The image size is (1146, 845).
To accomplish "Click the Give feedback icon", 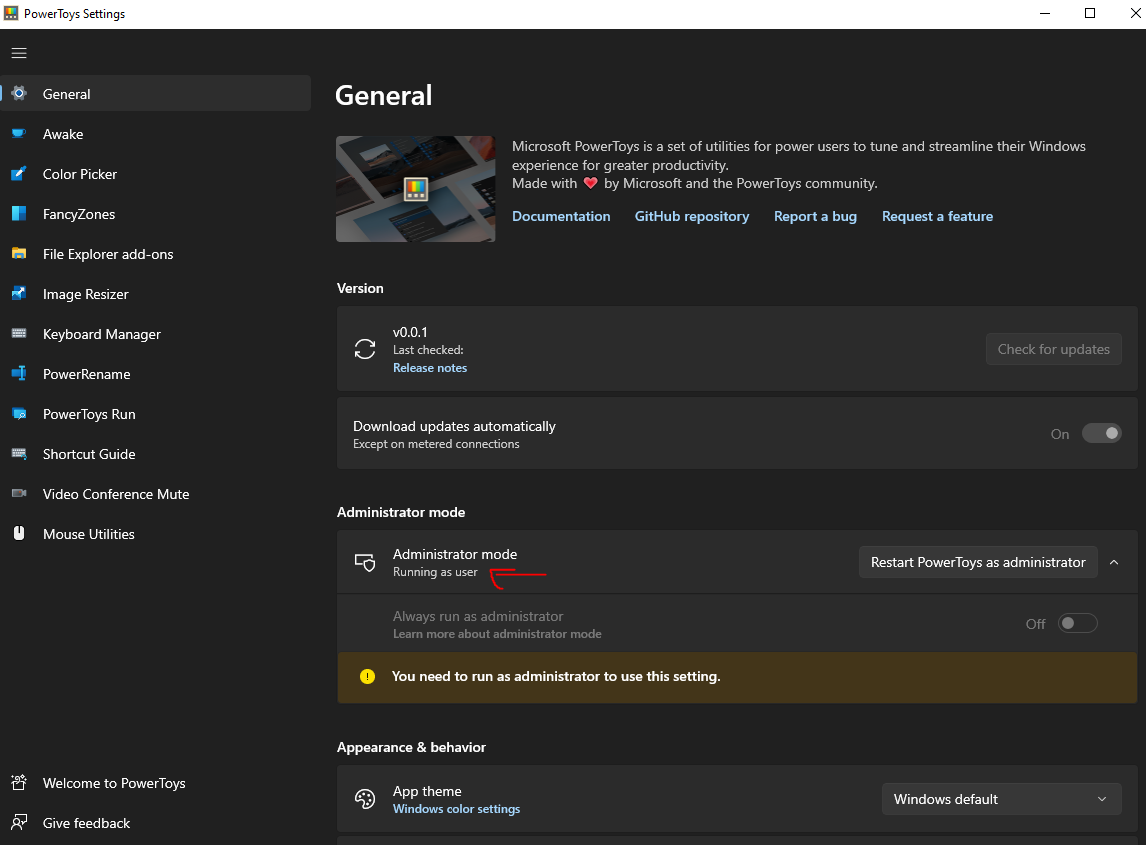I will (x=19, y=823).
